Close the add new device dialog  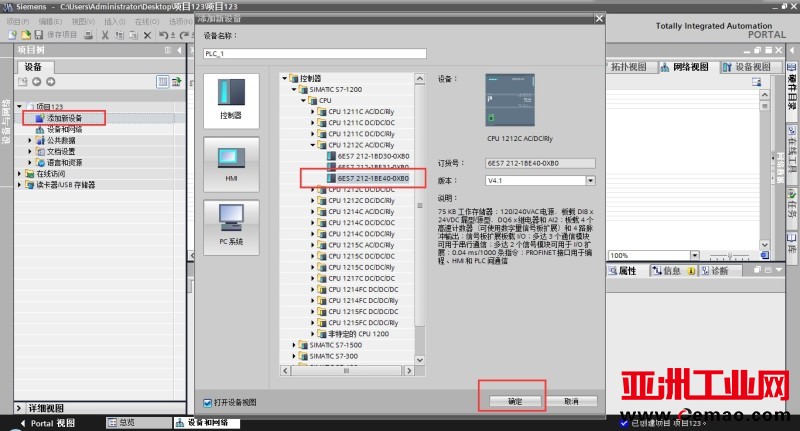coord(599,18)
